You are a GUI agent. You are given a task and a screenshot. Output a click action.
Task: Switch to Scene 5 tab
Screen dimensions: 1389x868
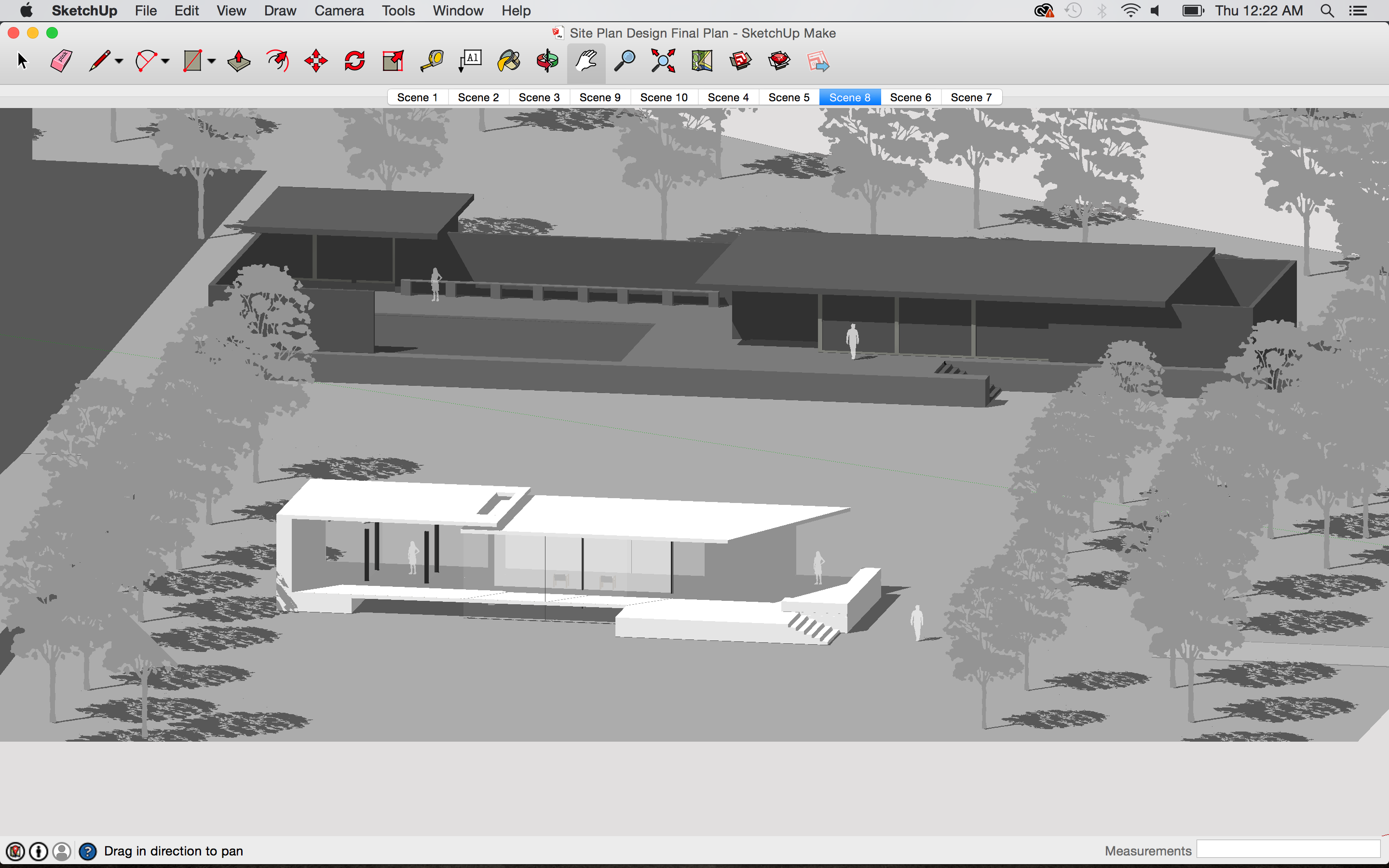coord(789,97)
